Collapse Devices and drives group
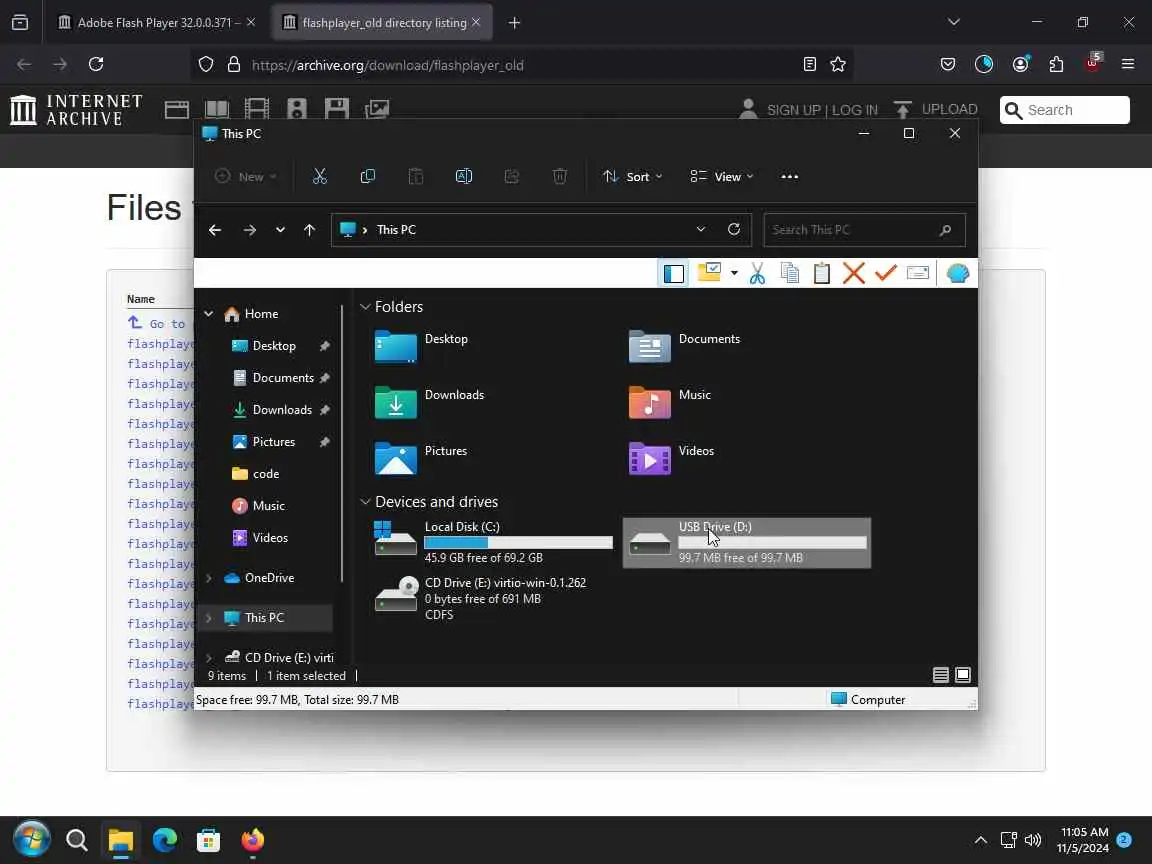 365,502
